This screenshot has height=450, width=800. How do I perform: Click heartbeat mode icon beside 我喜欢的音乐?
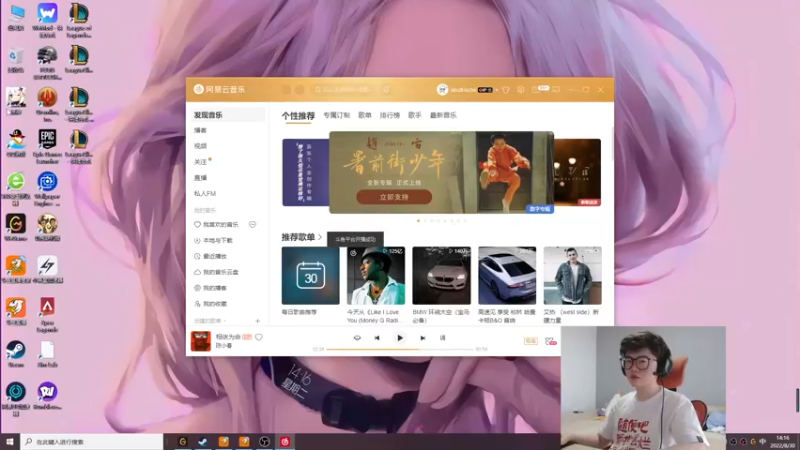point(252,224)
